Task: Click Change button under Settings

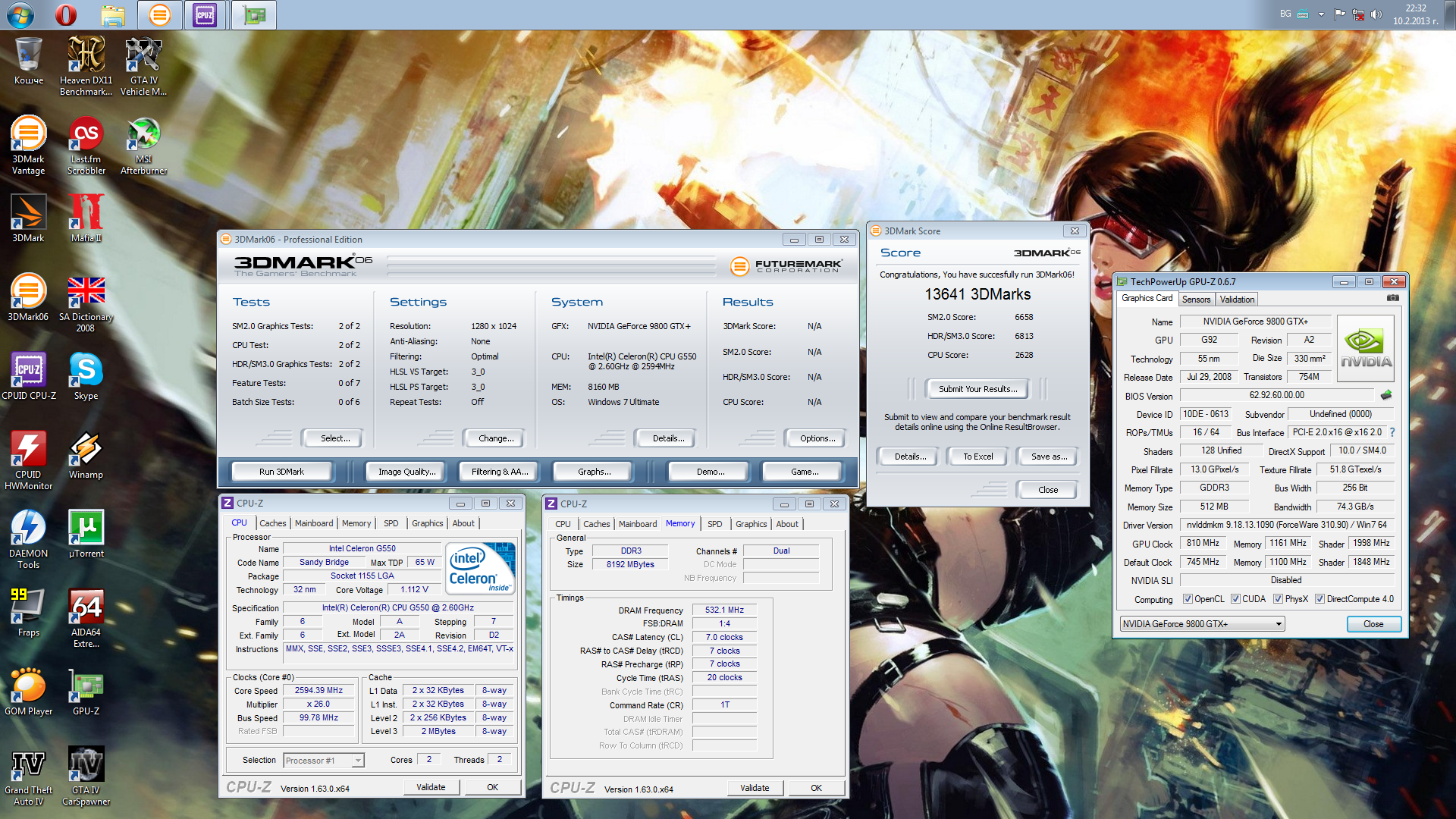Action: [496, 438]
